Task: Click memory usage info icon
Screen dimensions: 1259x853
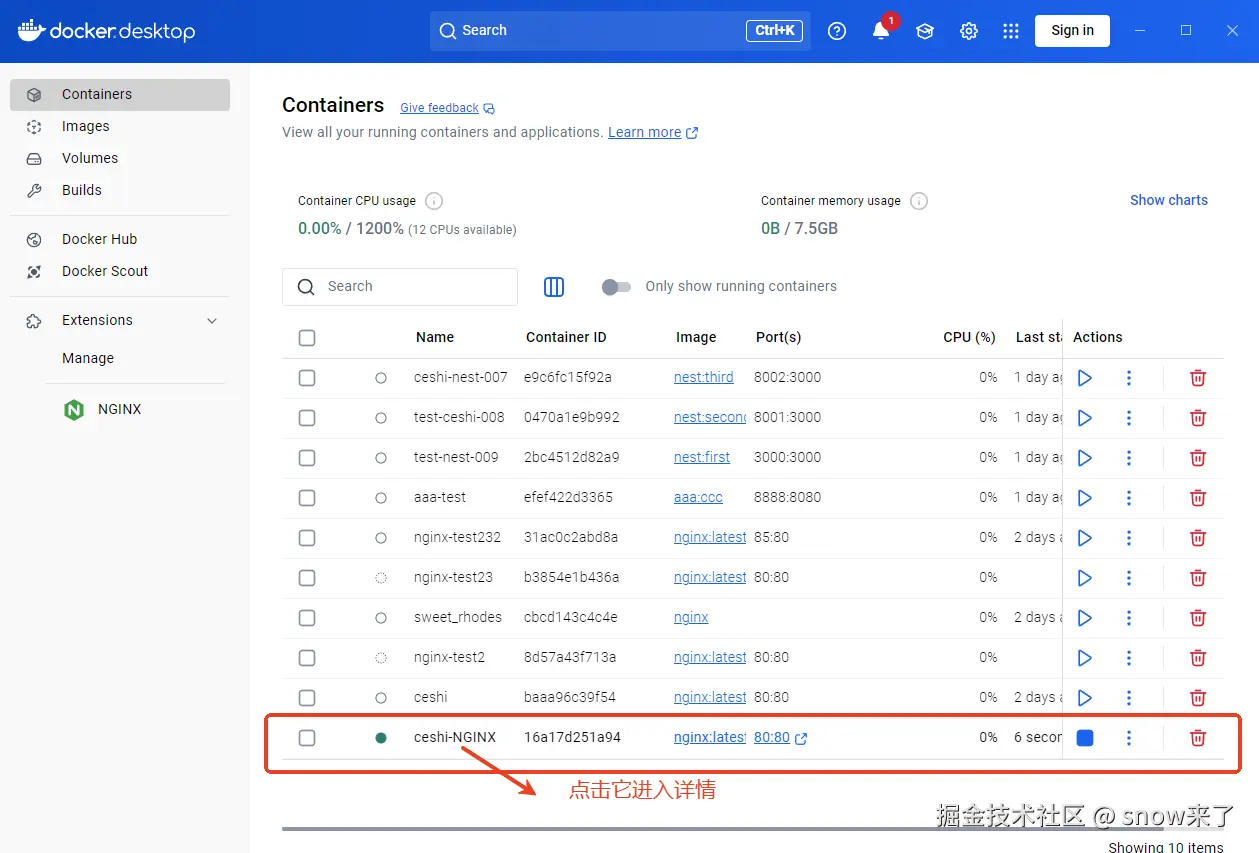Action: click(919, 201)
